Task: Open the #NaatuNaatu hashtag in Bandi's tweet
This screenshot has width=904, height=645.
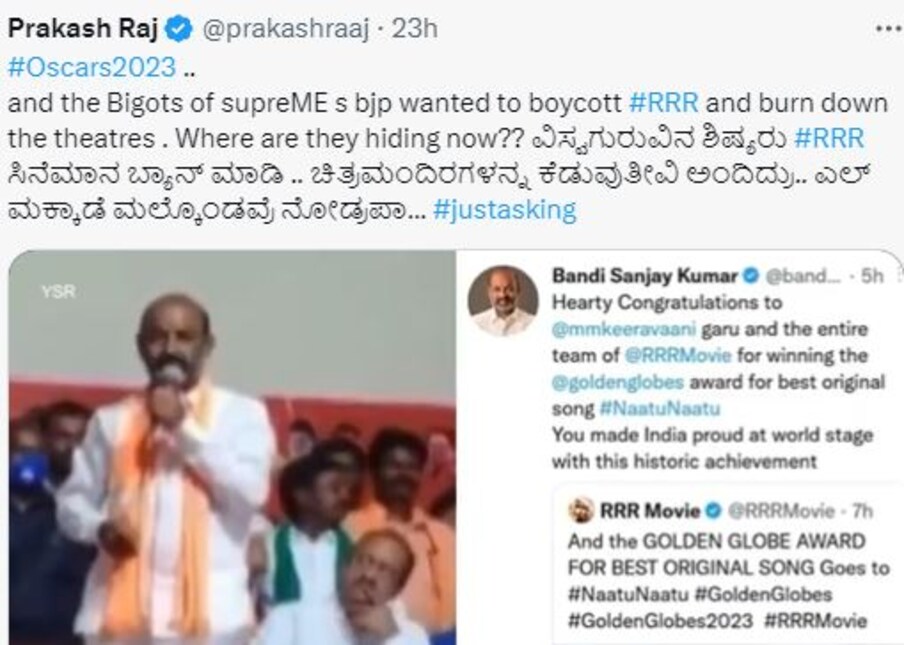Action: point(660,408)
